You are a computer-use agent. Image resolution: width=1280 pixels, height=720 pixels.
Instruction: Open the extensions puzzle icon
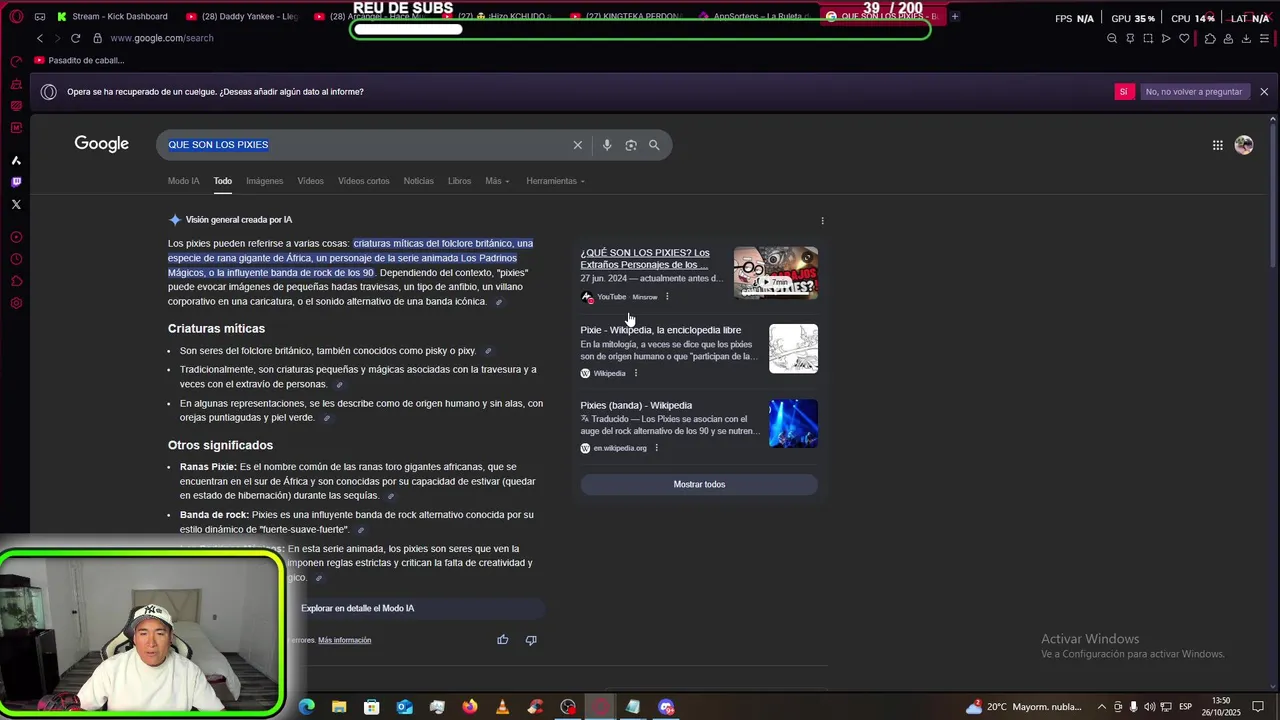coord(1210,38)
